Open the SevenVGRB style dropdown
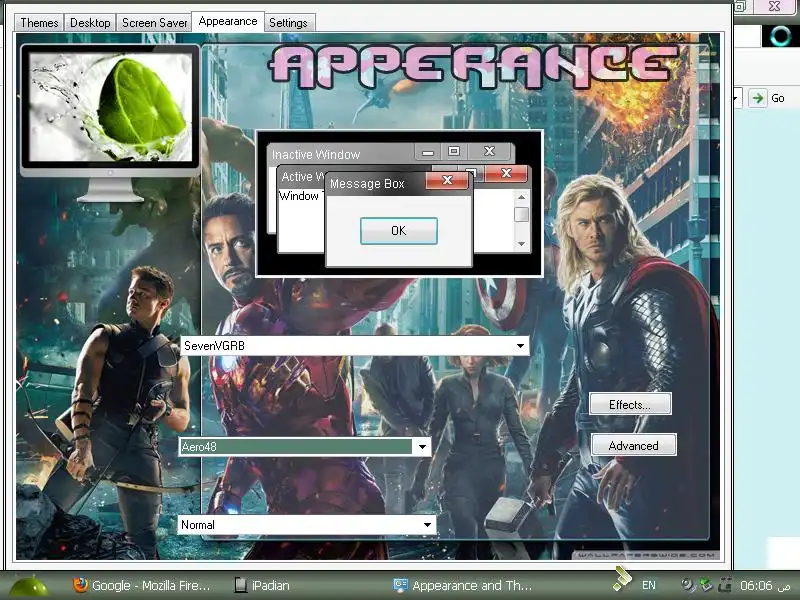This screenshot has height=600, width=800. tap(355, 345)
